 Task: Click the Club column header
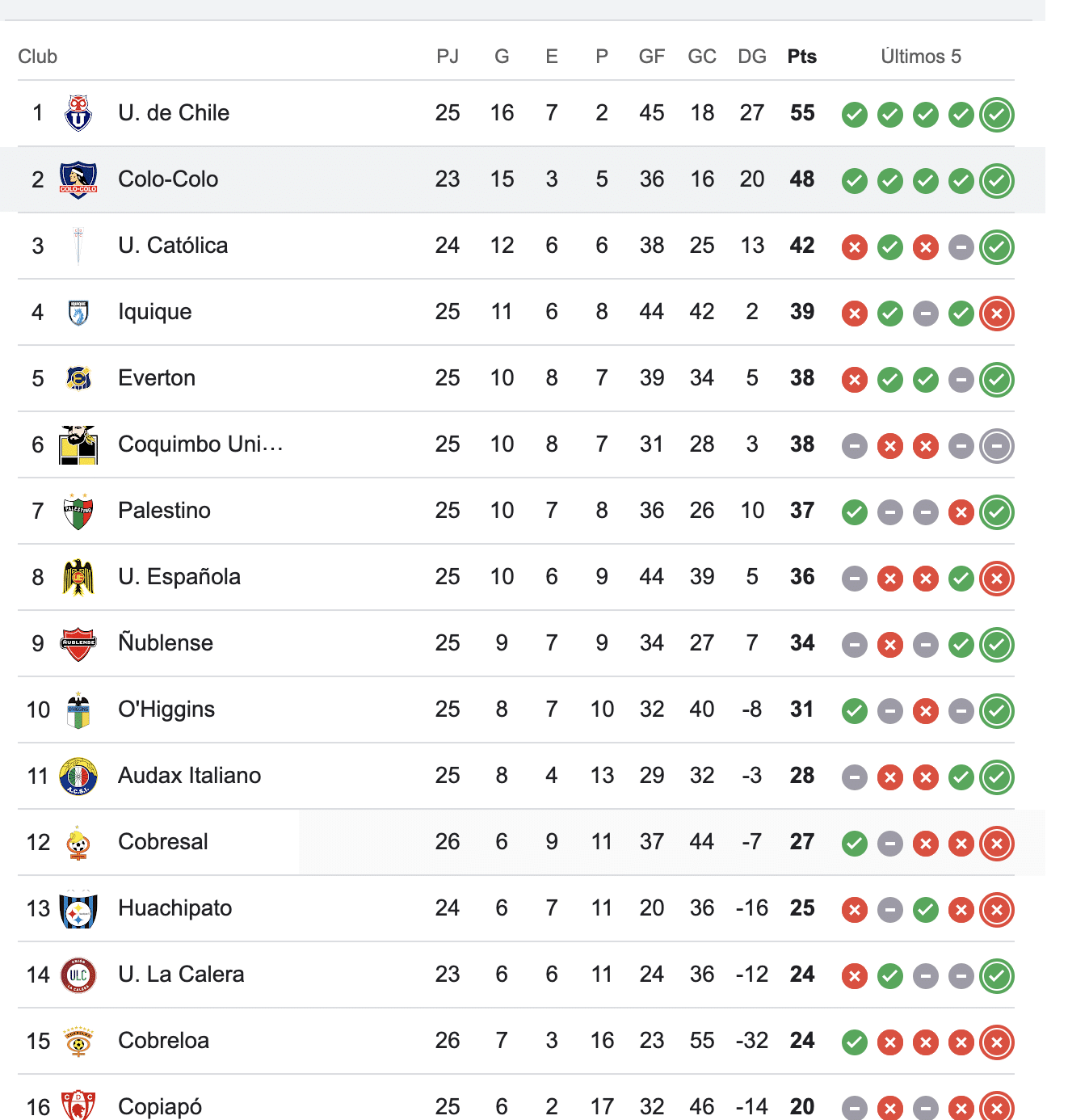pyautogui.click(x=38, y=57)
